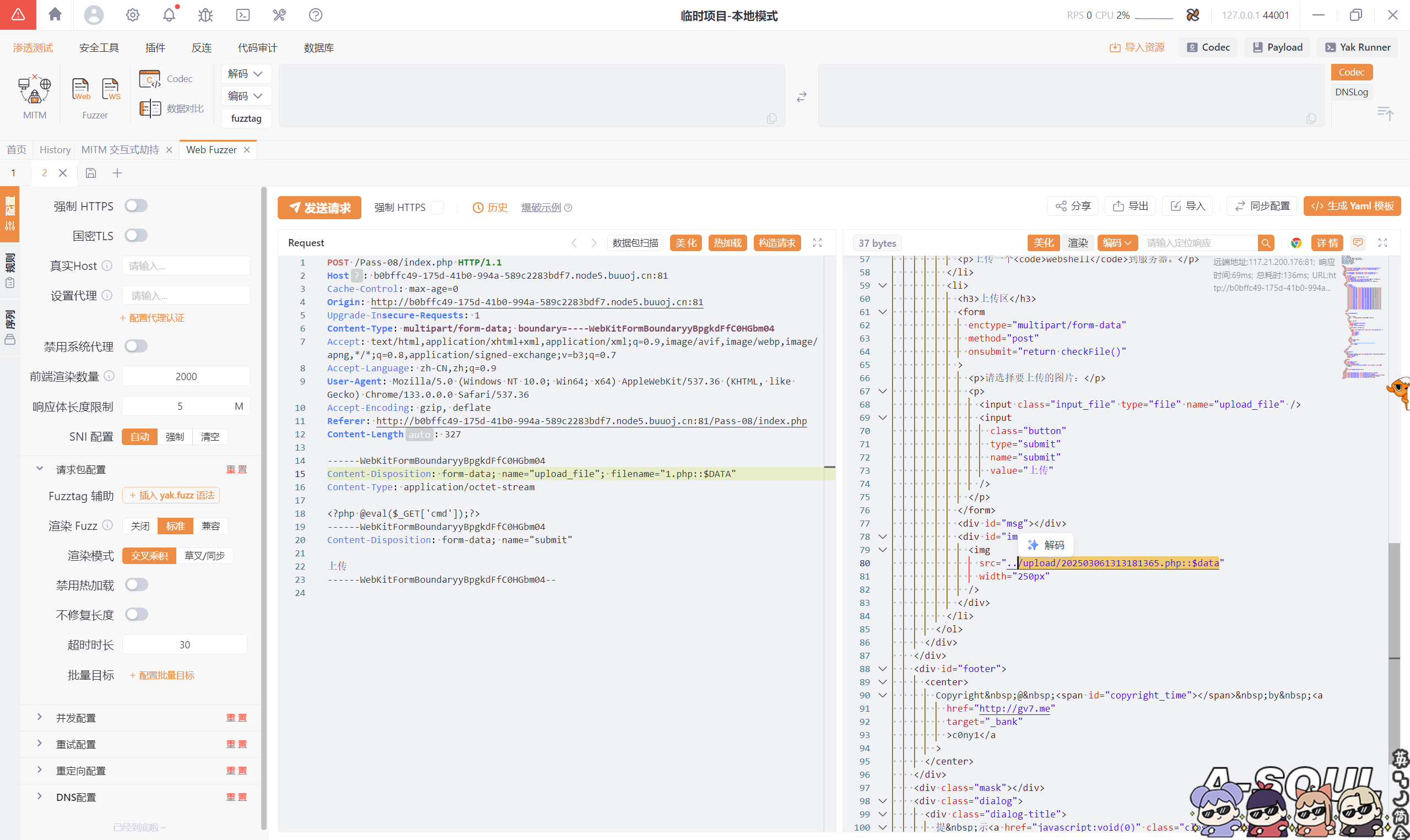Click the 发送请求 button

[x=319, y=208]
